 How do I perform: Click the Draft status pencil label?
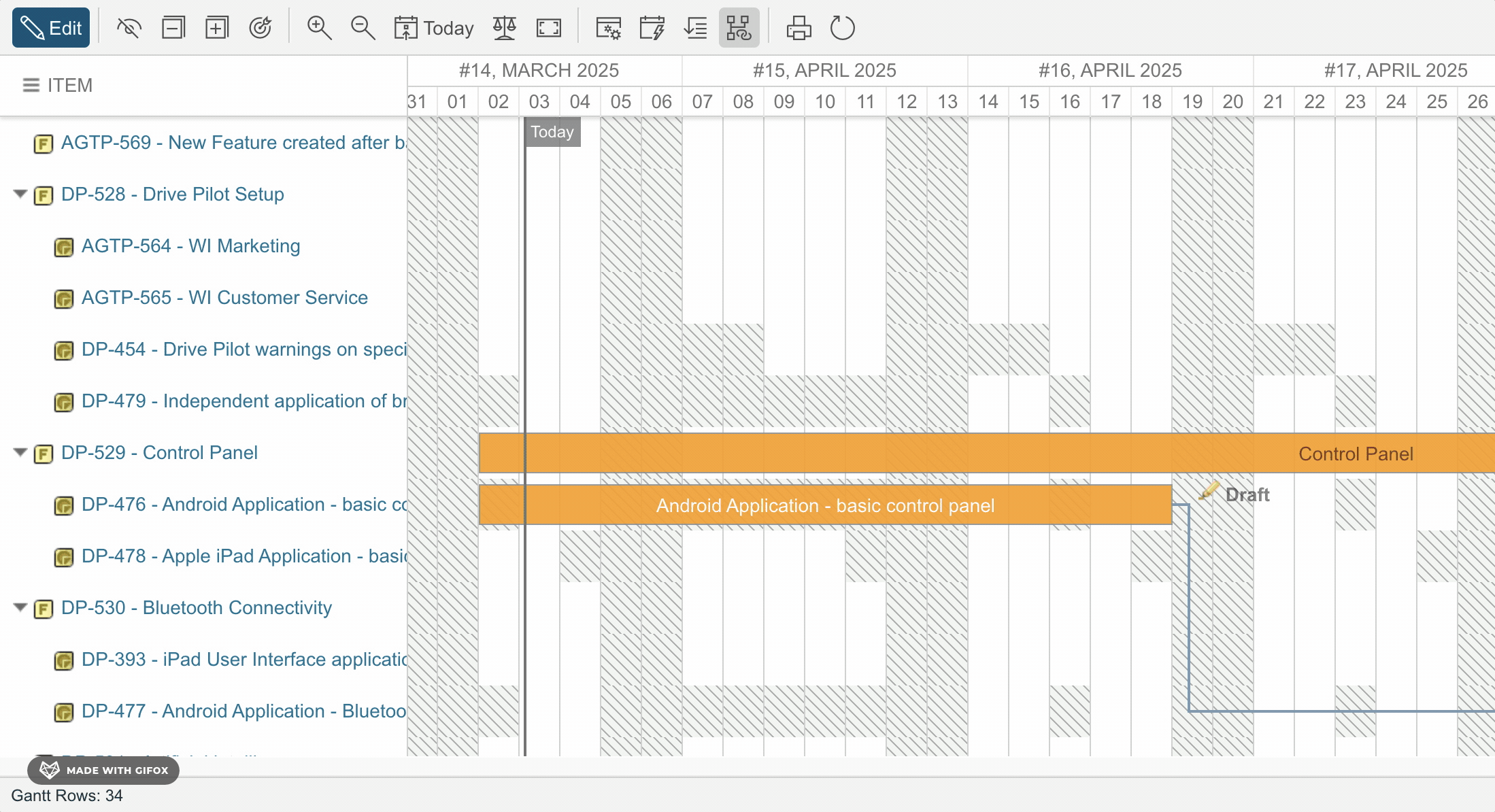point(1234,494)
